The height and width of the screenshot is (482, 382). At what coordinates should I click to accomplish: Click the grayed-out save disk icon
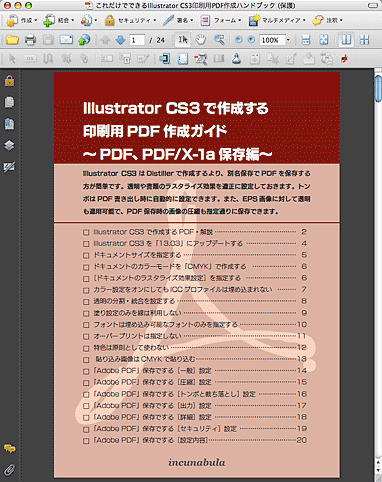tap(48, 40)
